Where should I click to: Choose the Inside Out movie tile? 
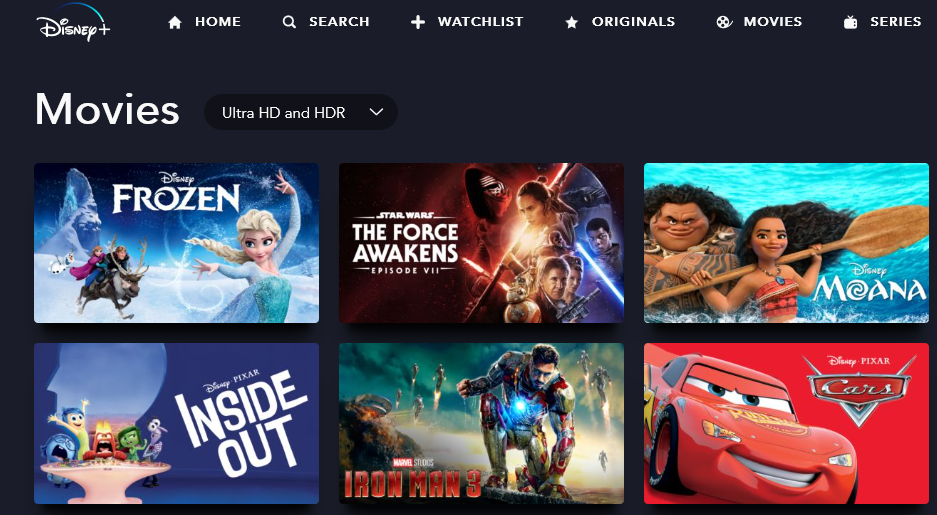coord(176,424)
